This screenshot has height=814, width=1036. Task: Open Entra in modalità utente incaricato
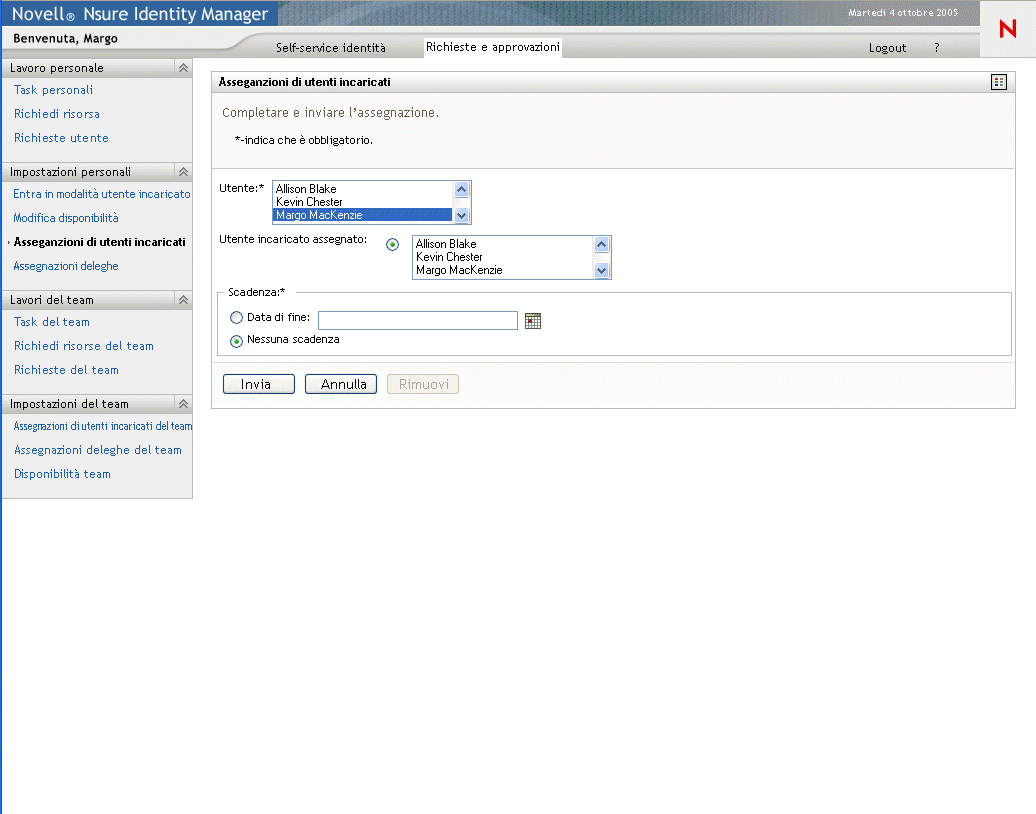(x=102, y=194)
